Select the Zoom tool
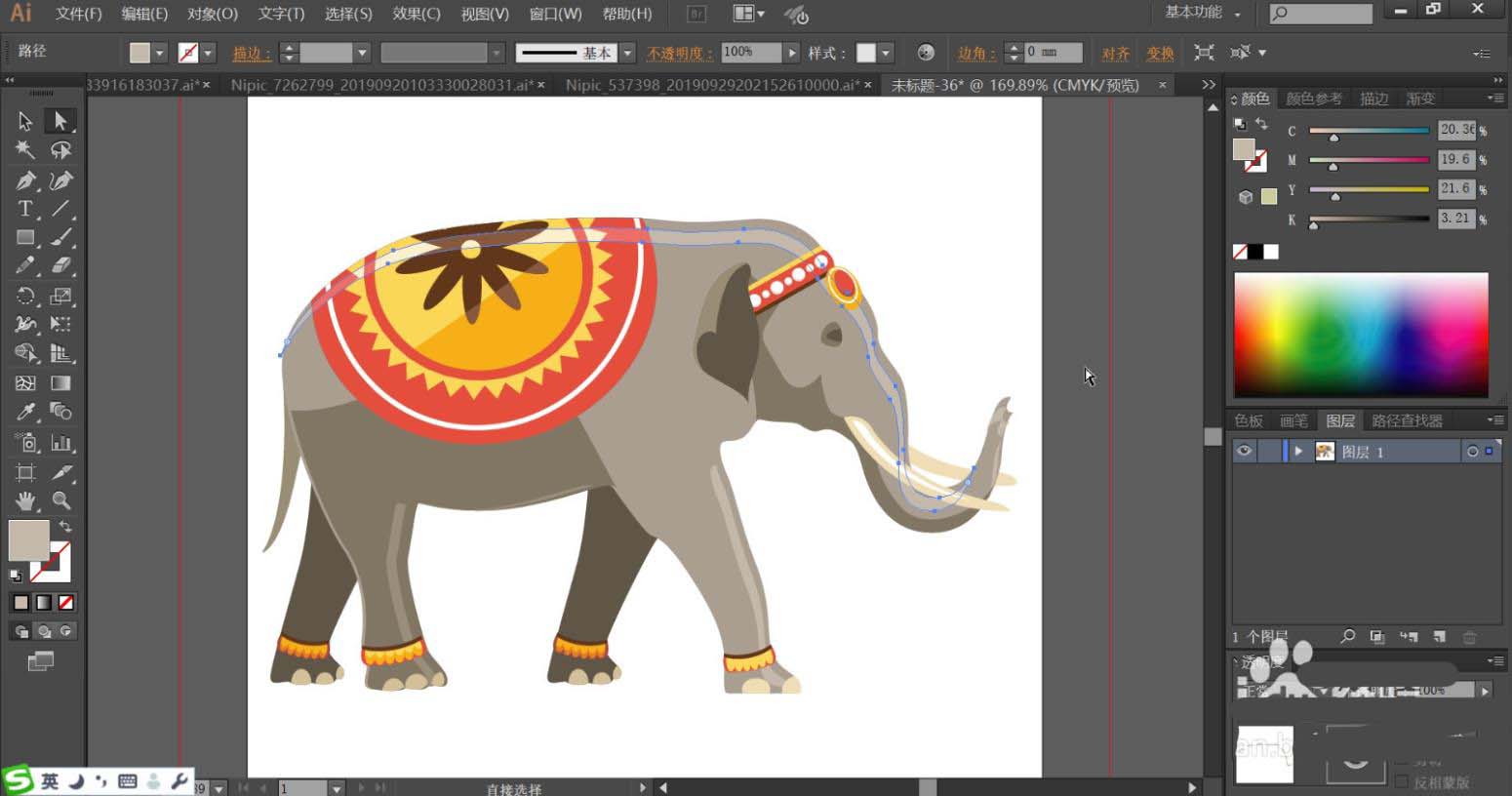1512x796 pixels. (60, 501)
